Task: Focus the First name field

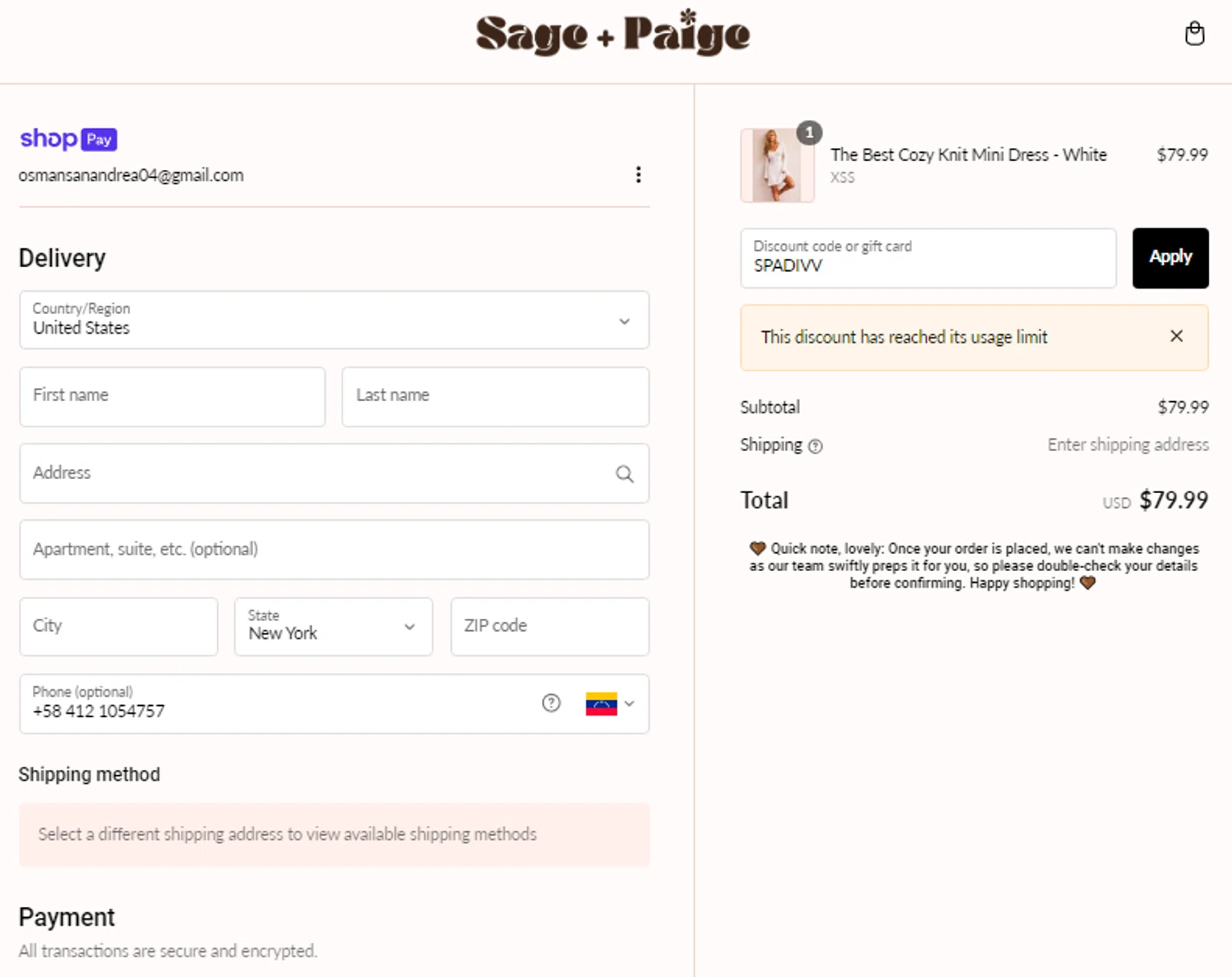Action: [x=172, y=396]
